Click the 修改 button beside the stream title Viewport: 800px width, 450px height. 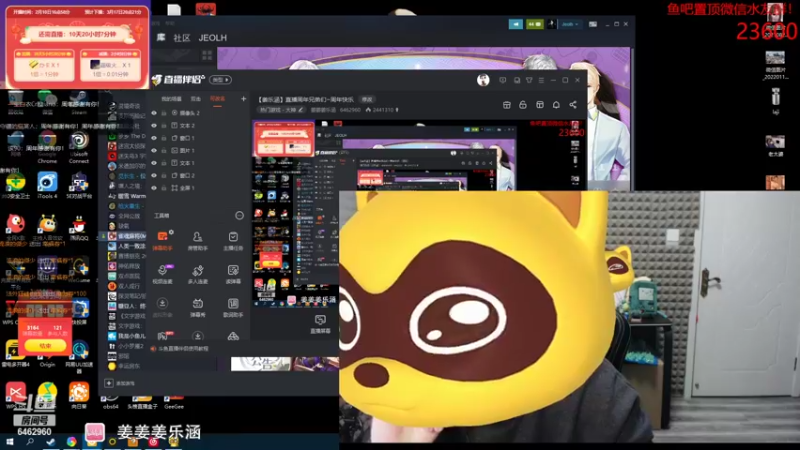(x=367, y=99)
